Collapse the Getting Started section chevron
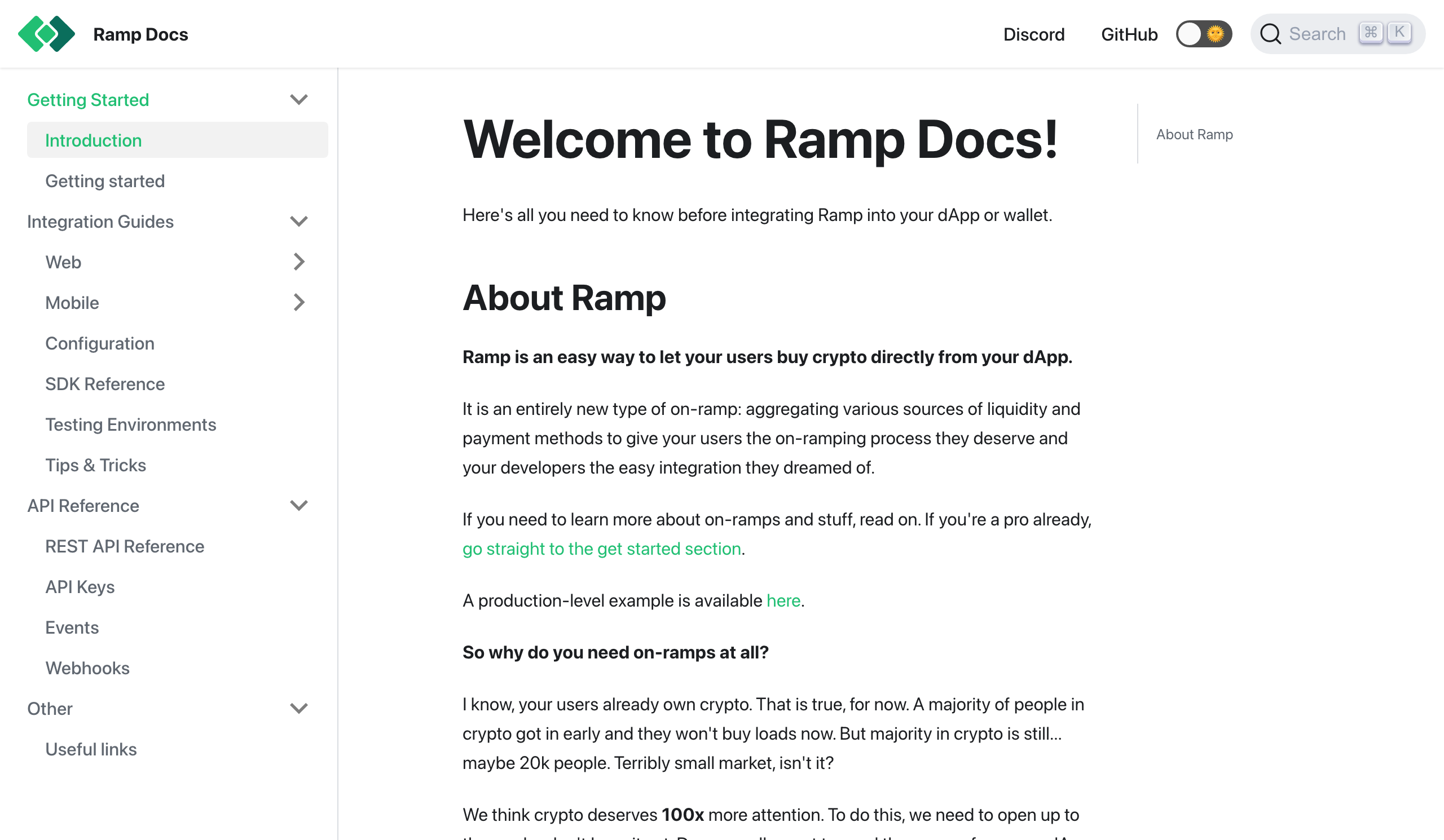This screenshot has width=1444, height=840. 298,100
